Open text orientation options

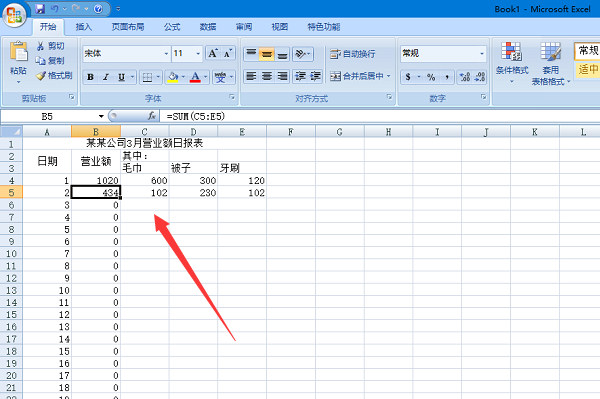303,54
